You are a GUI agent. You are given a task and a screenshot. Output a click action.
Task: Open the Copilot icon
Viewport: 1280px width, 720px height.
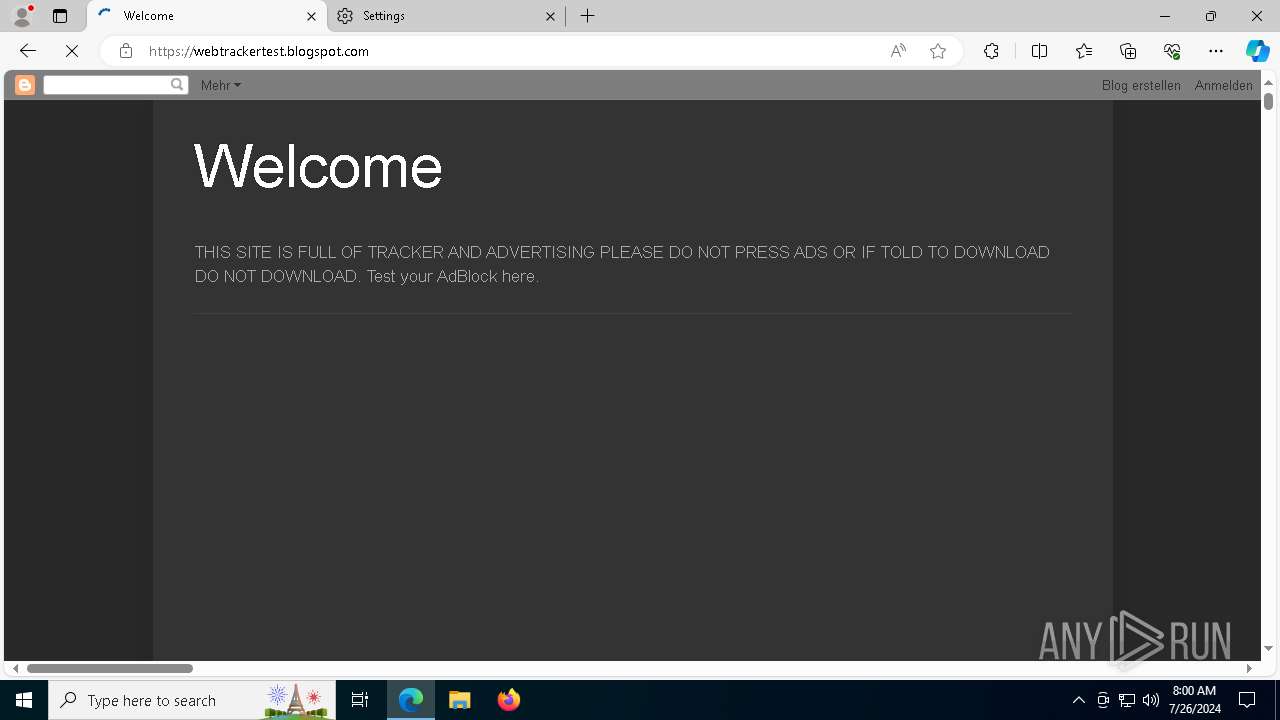pos(1258,51)
